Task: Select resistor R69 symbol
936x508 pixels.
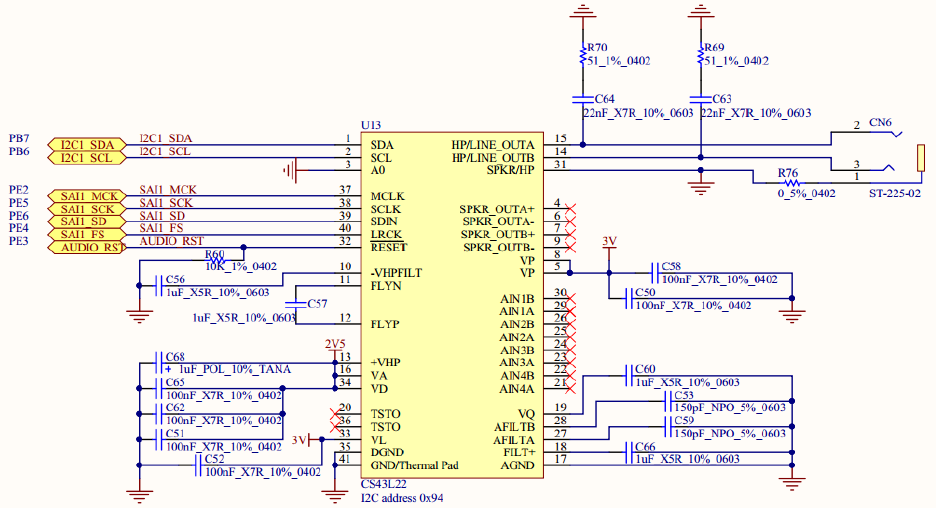Action: (700, 59)
